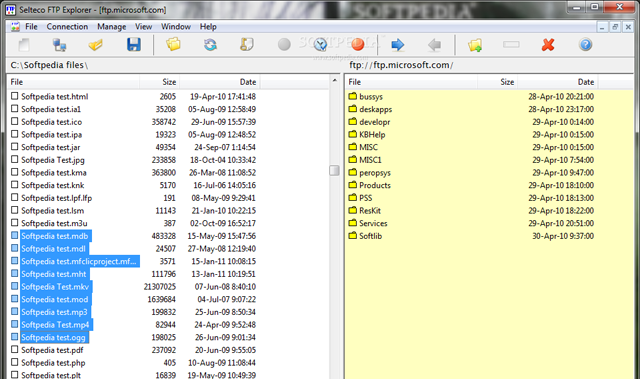
Task: Click the local pane scrollbar thumb
Action: coord(334,170)
